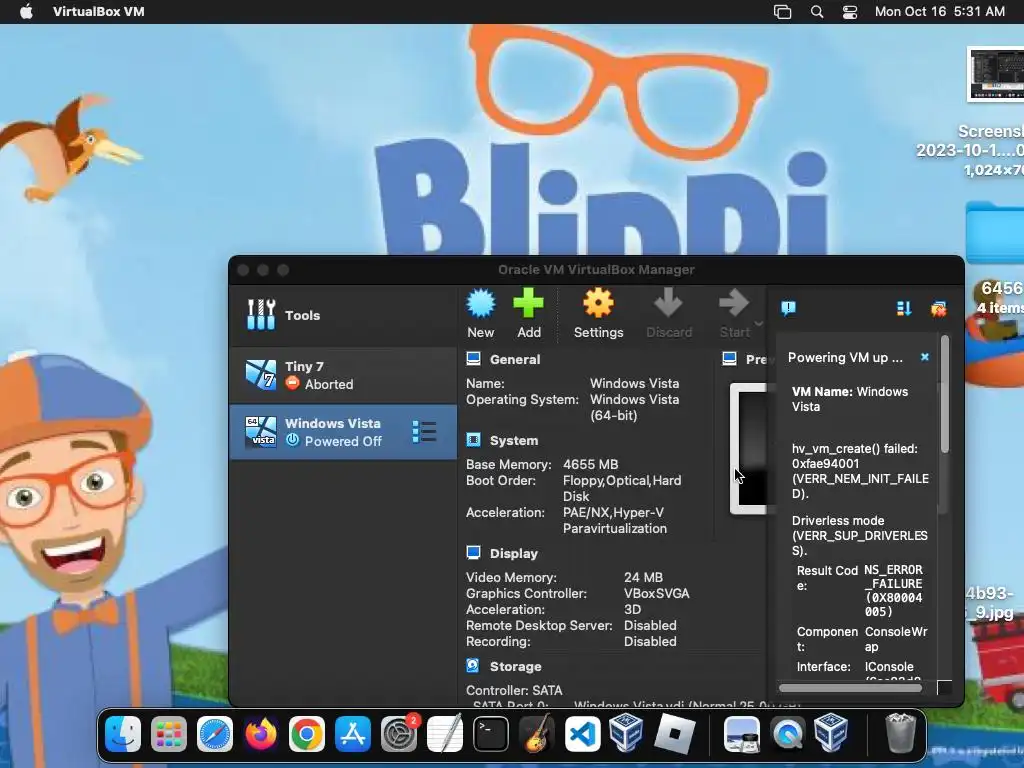Open System Settings from the Dock
Image resolution: width=1024 pixels, height=768 pixels.
coord(398,734)
